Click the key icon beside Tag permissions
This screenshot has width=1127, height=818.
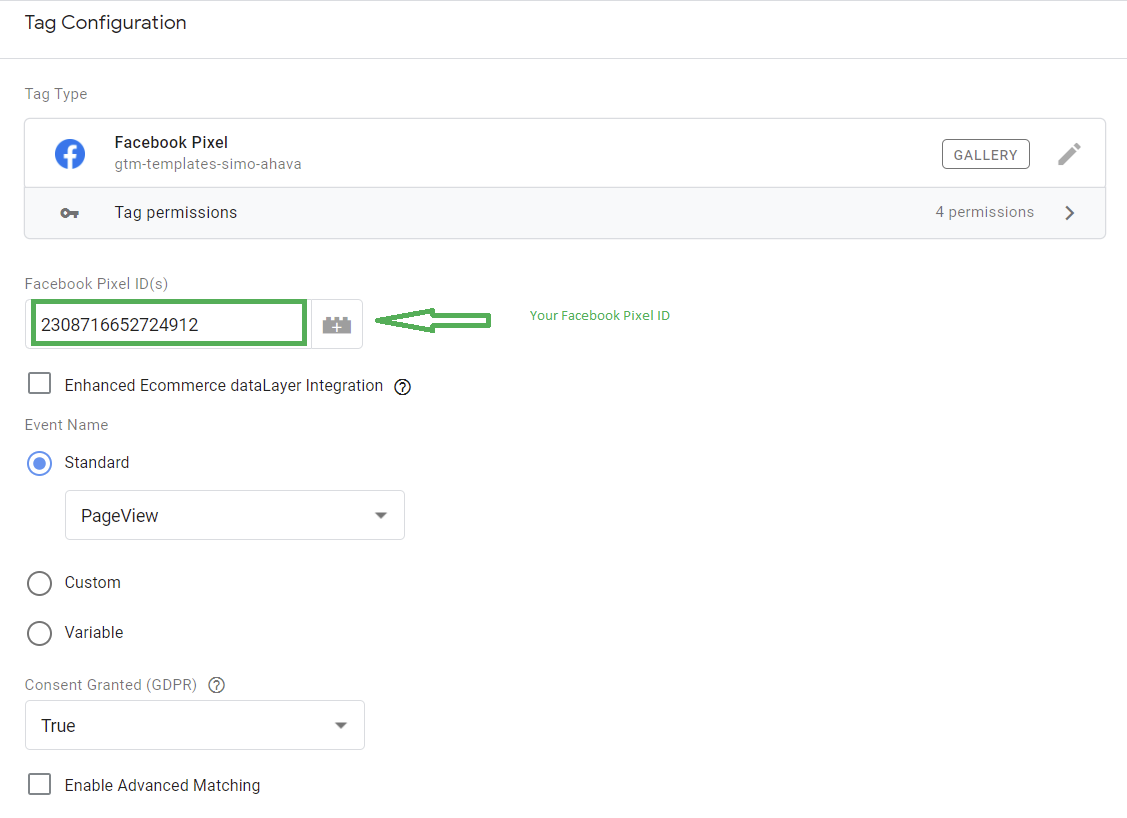tap(70, 213)
